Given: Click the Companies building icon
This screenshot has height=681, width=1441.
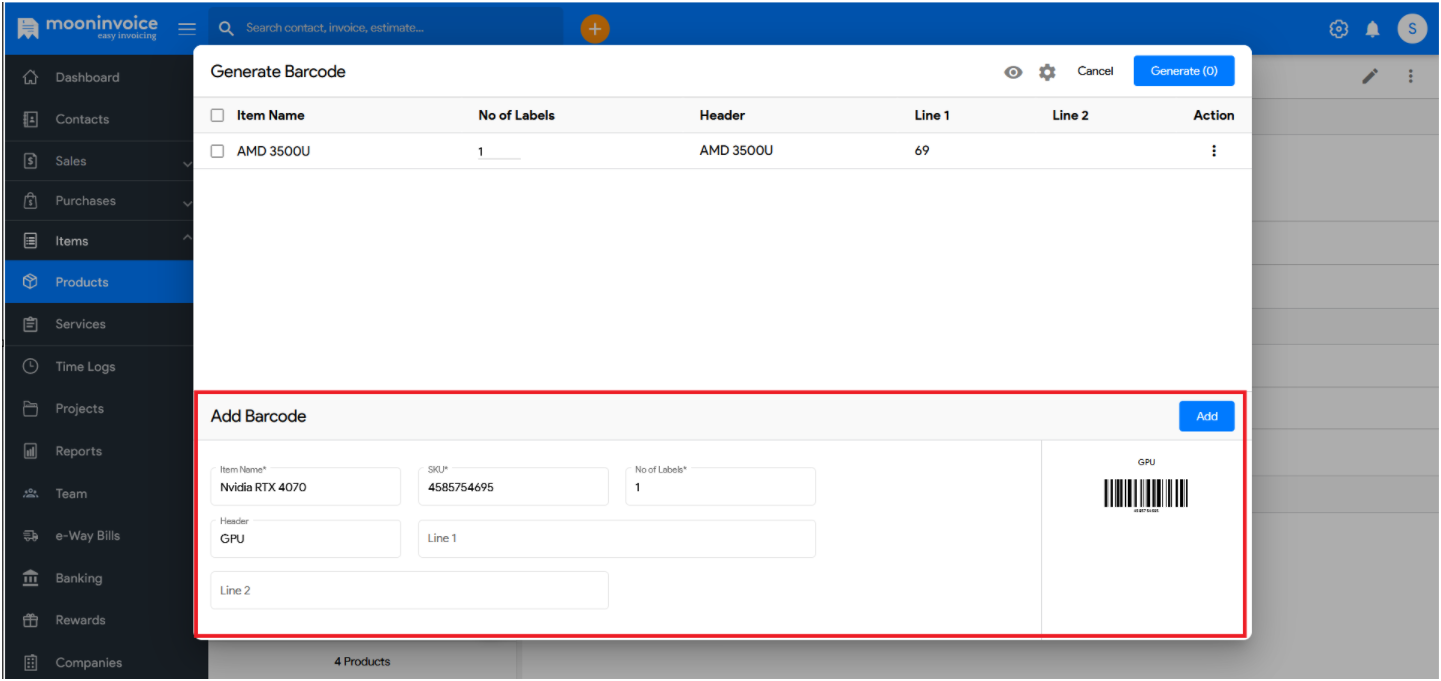Looking at the screenshot, I should tap(30, 662).
